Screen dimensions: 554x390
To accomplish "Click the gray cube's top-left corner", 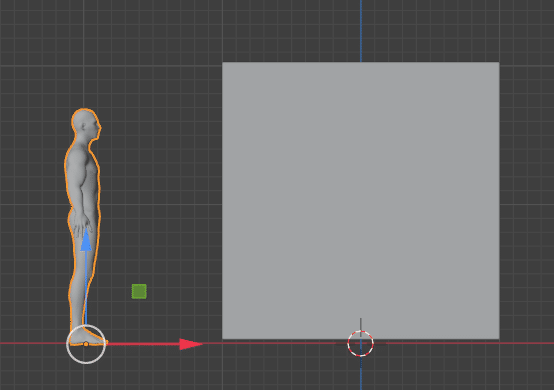I will pyautogui.click(x=222, y=63).
